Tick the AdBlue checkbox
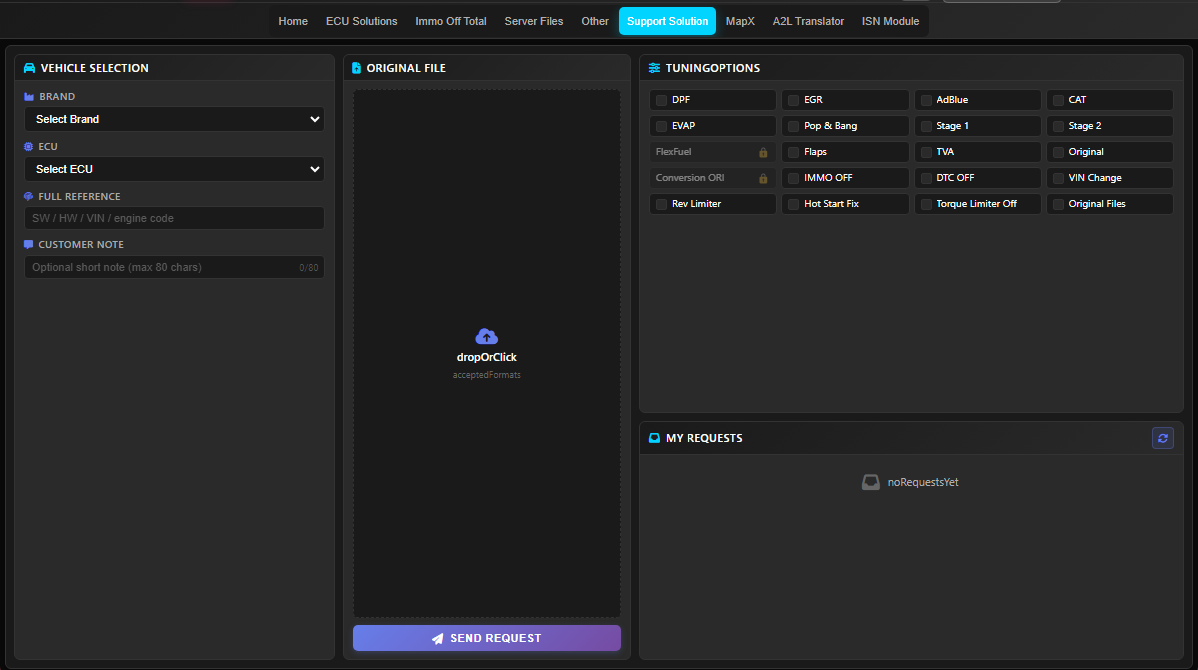 click(x=926, y=100)
